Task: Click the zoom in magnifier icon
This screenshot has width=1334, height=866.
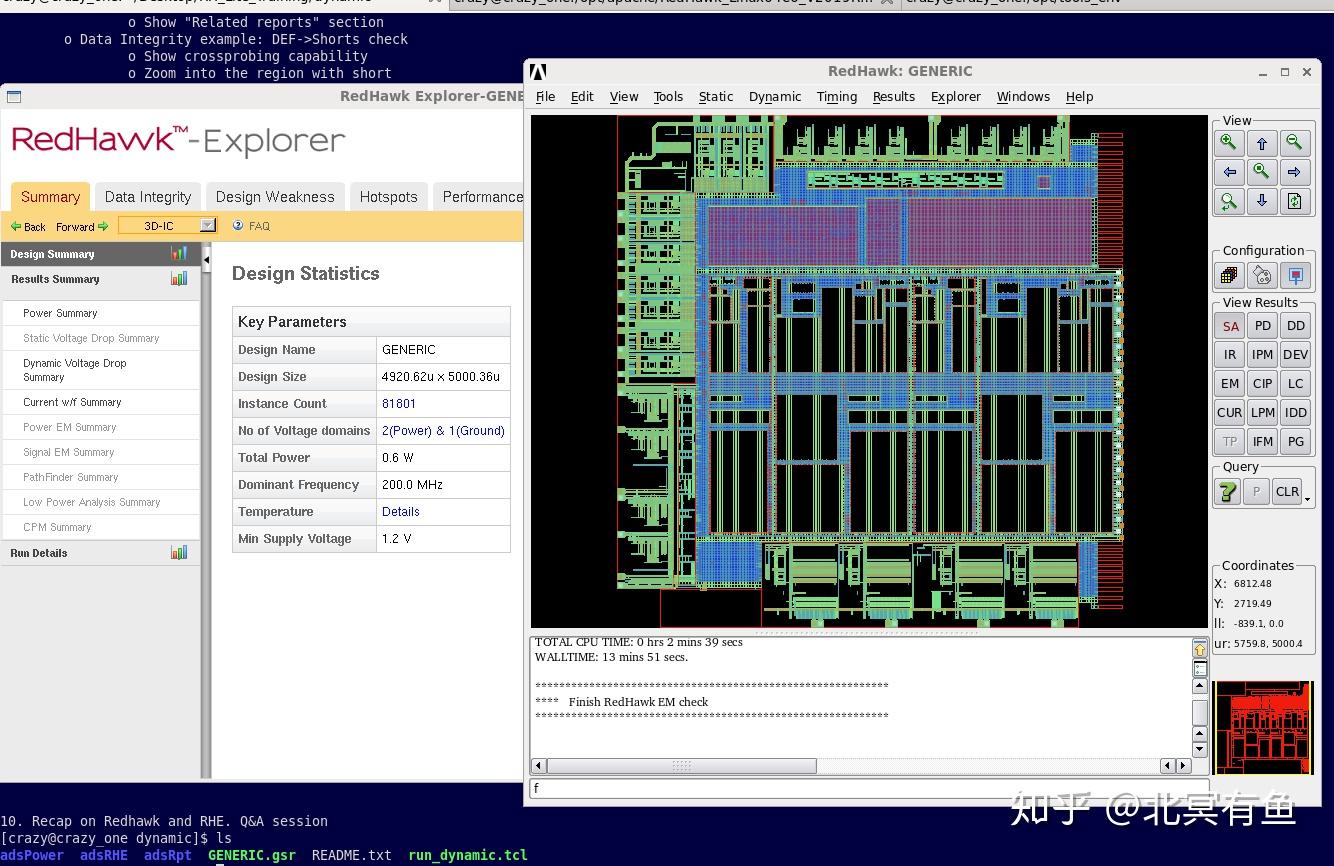Action: [x=1229, y=143]
